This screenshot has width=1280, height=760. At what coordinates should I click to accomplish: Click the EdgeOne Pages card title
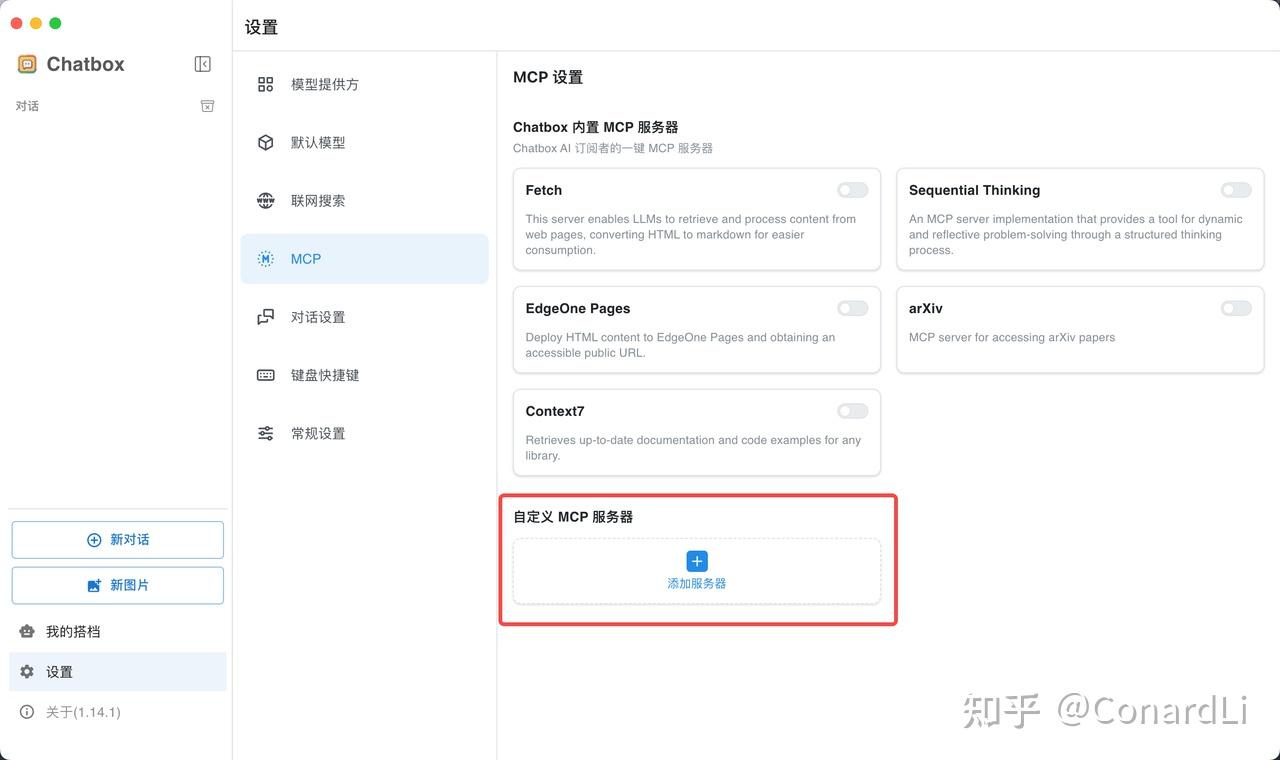(x=578, y=308)
